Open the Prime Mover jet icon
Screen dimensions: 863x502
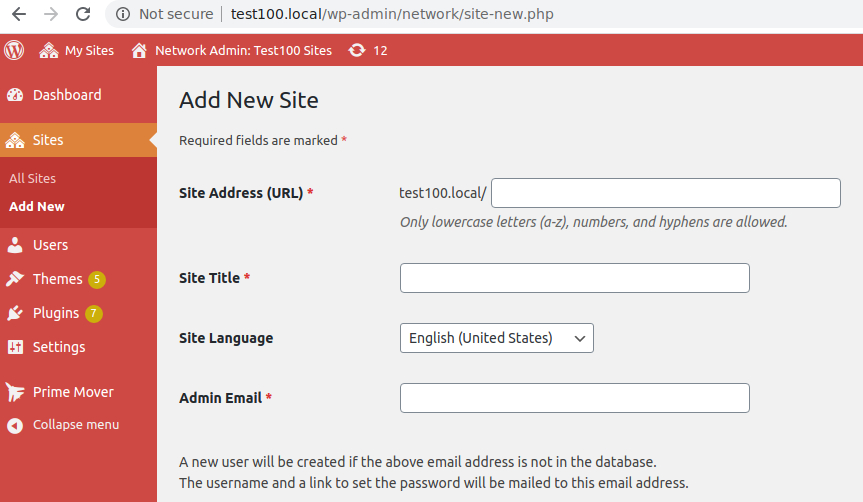coord(15,392)
